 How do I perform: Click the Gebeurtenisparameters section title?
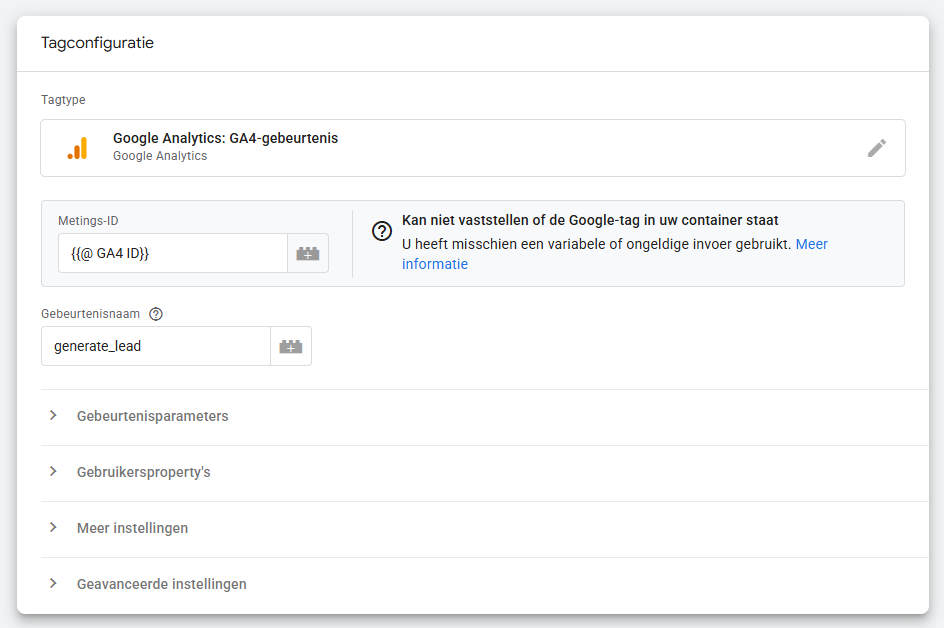pyautogui.click(x=152, y=416)
